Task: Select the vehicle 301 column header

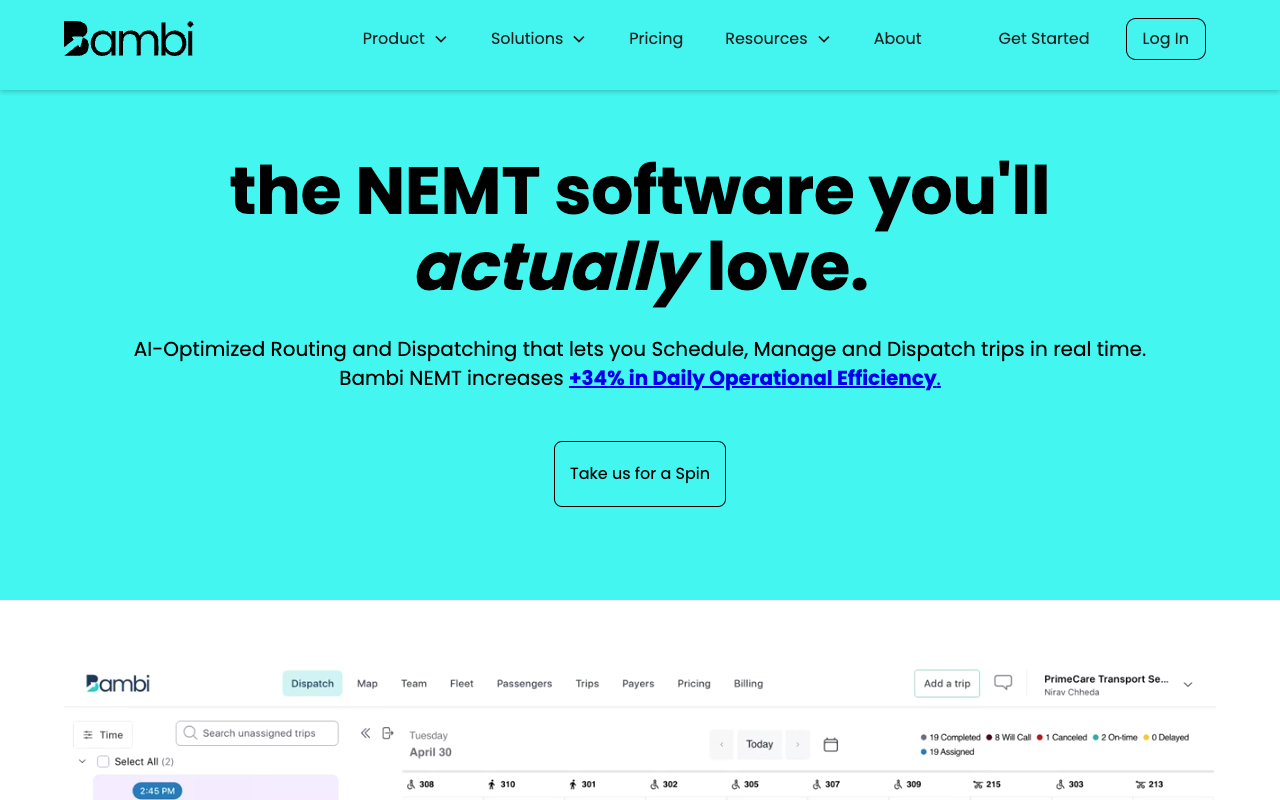Action: [x=583, y=784]
